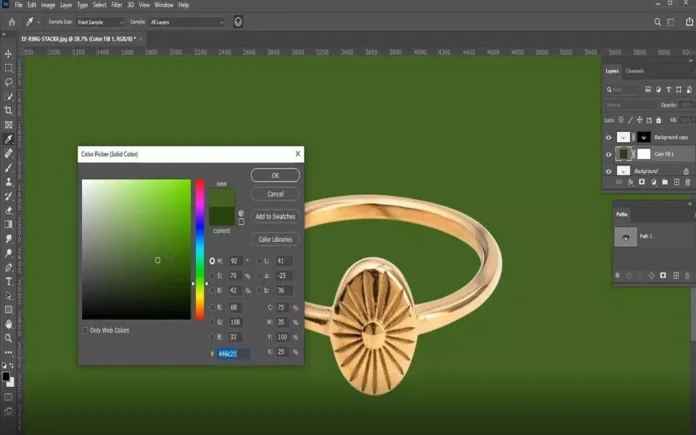Open Color Libraries
Image resolution: width=696 pixels, height=435 pixels.
pos(275,239)
